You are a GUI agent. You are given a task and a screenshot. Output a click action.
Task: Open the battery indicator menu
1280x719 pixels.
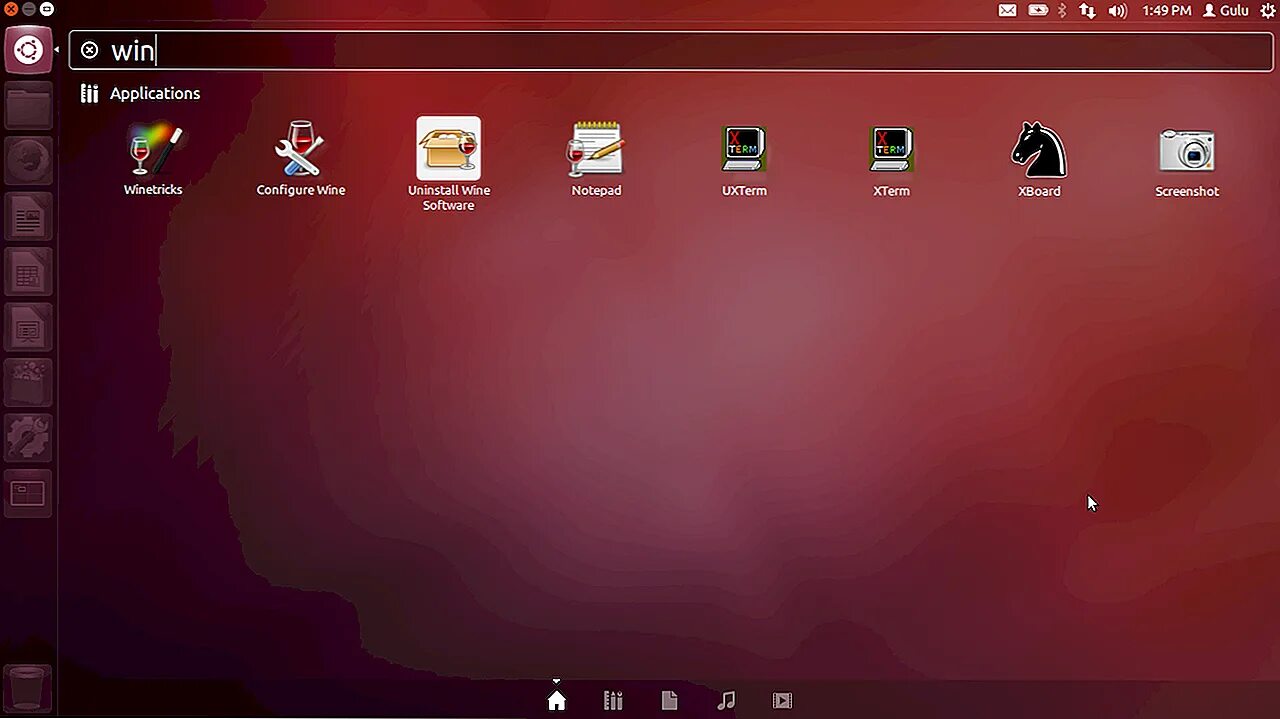tap(1038, 11)
